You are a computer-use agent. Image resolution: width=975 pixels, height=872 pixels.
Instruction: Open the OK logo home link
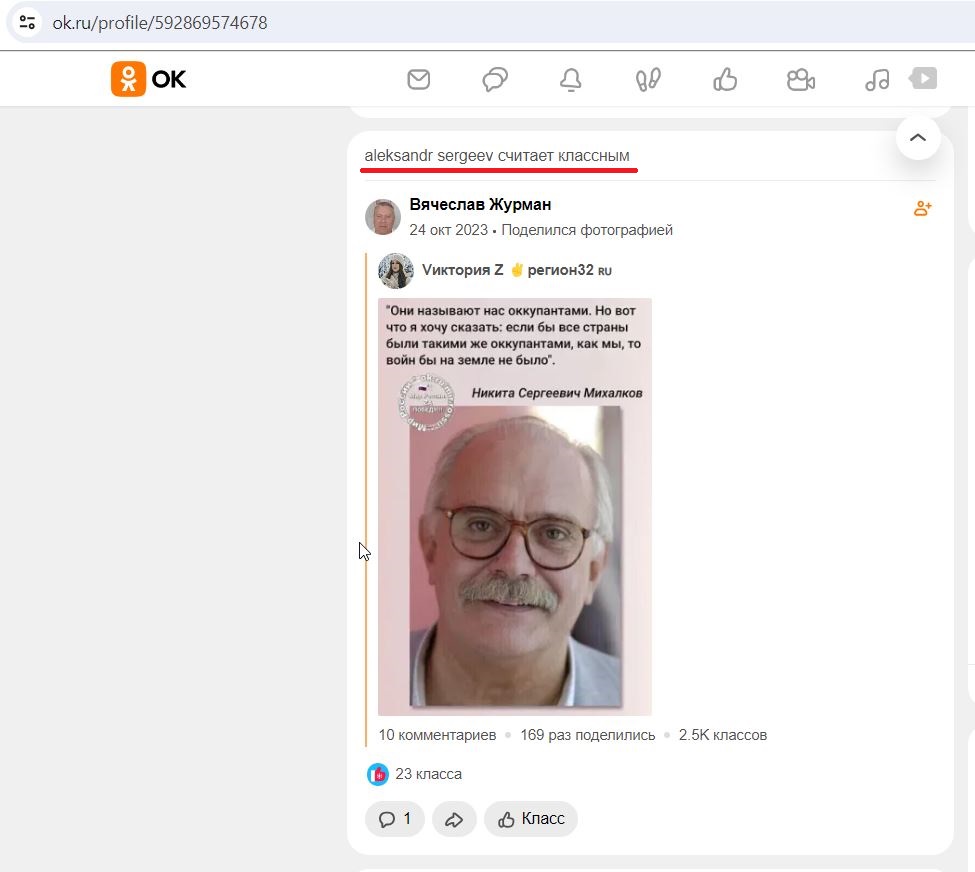(149, 79)
